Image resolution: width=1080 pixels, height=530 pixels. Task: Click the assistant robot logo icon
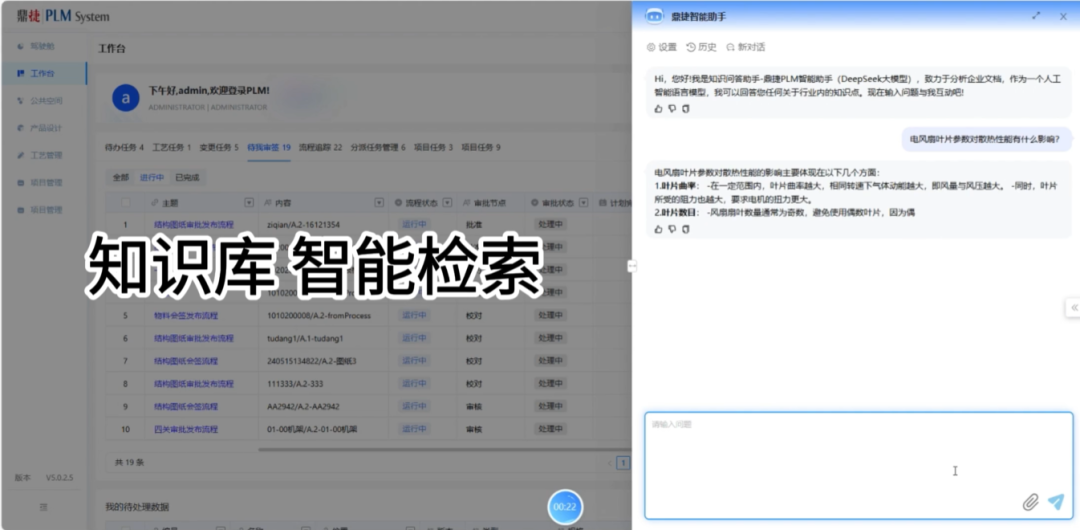pos(654,16)
